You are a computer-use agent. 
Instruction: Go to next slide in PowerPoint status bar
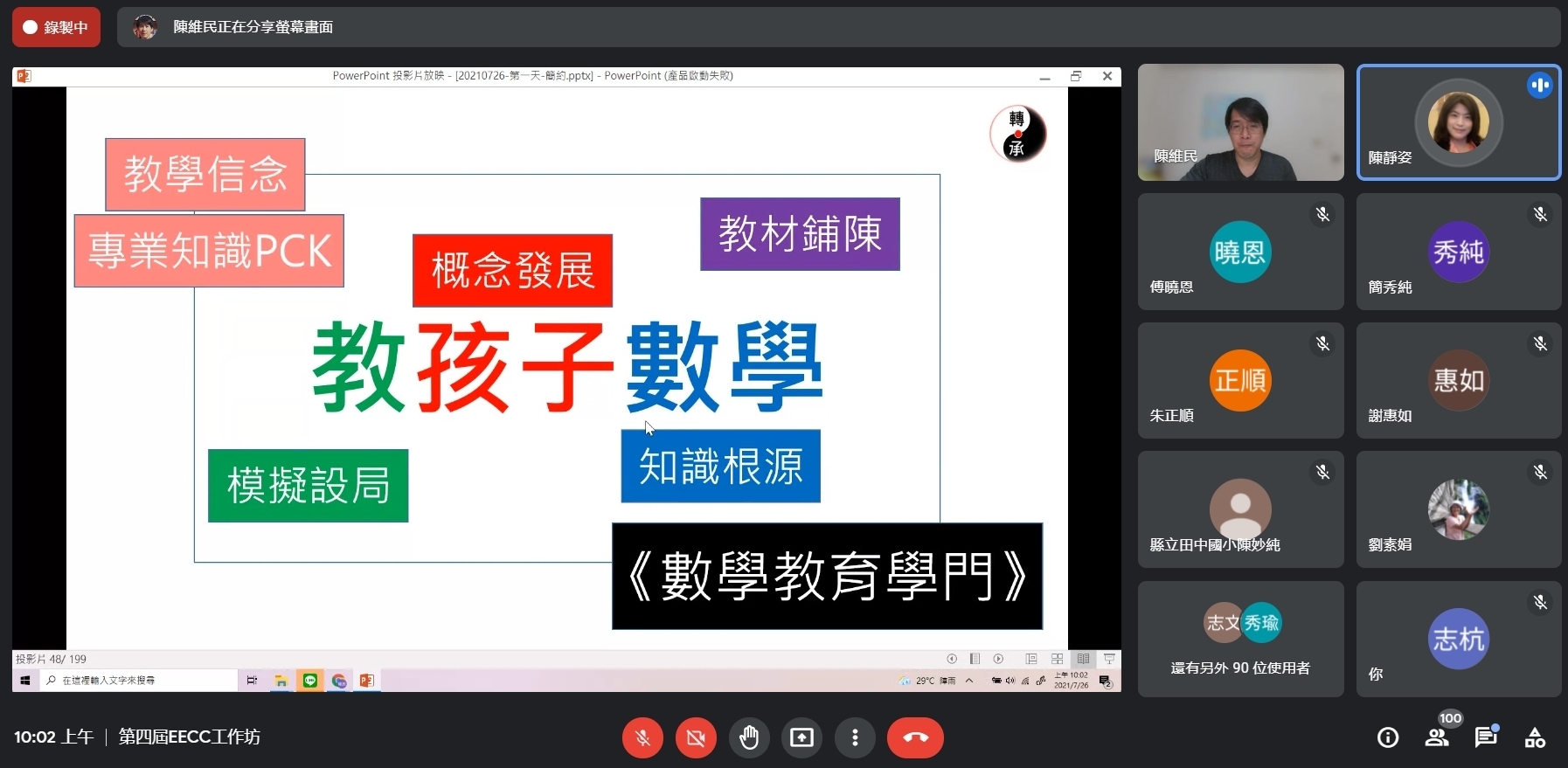(998, 659)
